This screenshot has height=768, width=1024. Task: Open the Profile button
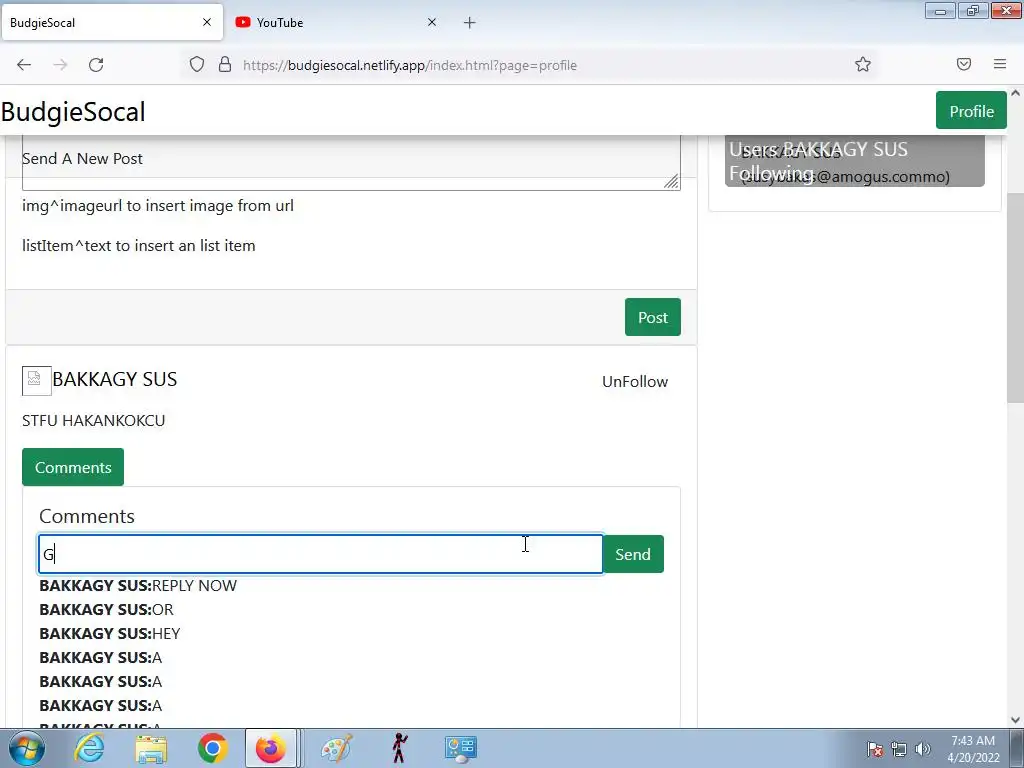pyautogui.click(x=971, y=111)
